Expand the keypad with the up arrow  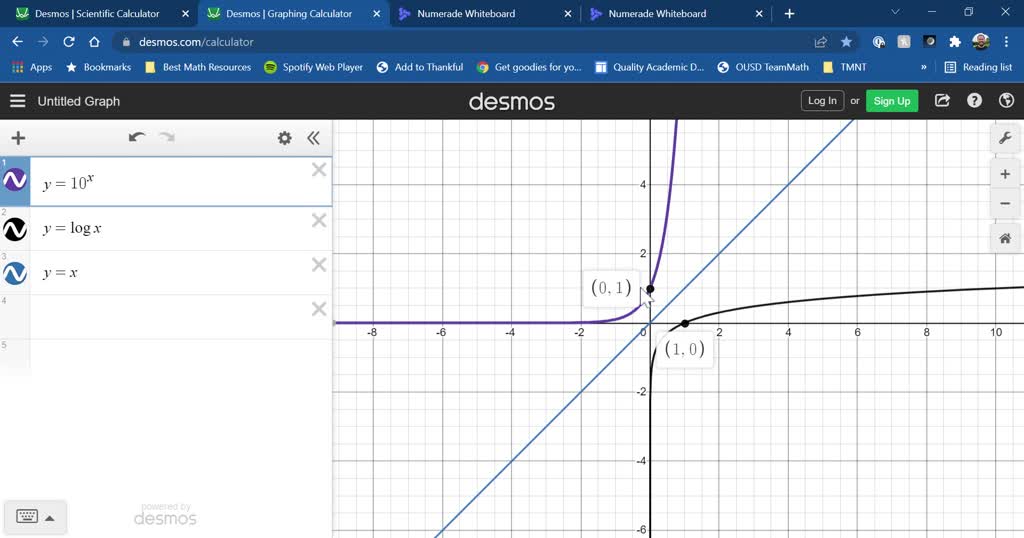[x=50, y=518]
